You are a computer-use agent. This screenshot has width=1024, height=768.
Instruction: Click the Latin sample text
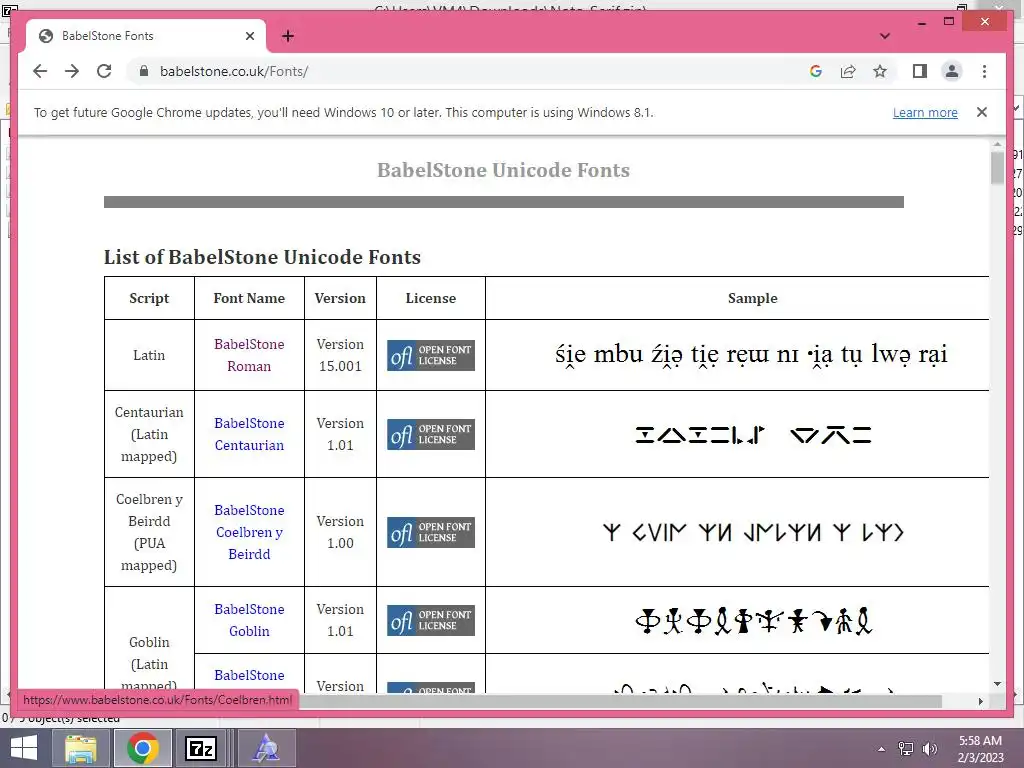pyautogui.click(x=751, y=355)
